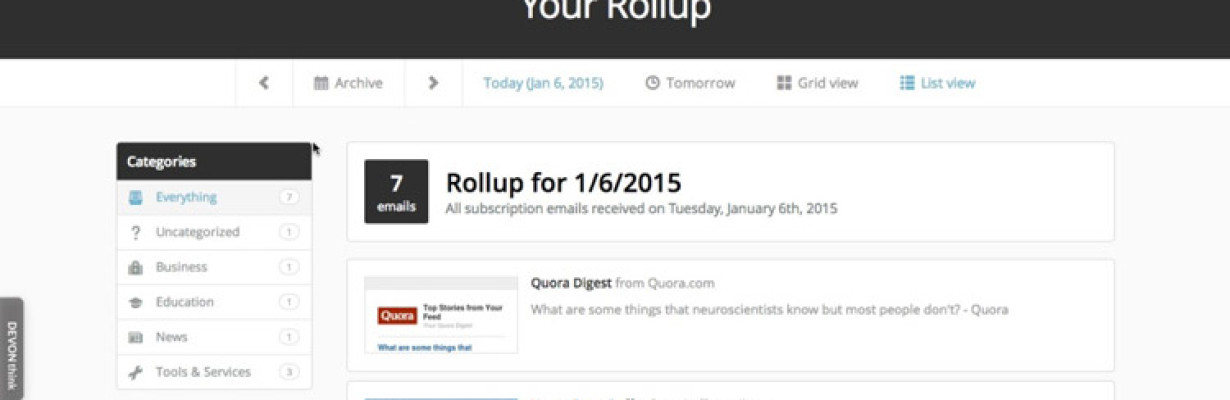Viewport: 1230px width, 400px height.
Task: Click the Tools & Services wrench icon
Action: (x=135, y=372)
